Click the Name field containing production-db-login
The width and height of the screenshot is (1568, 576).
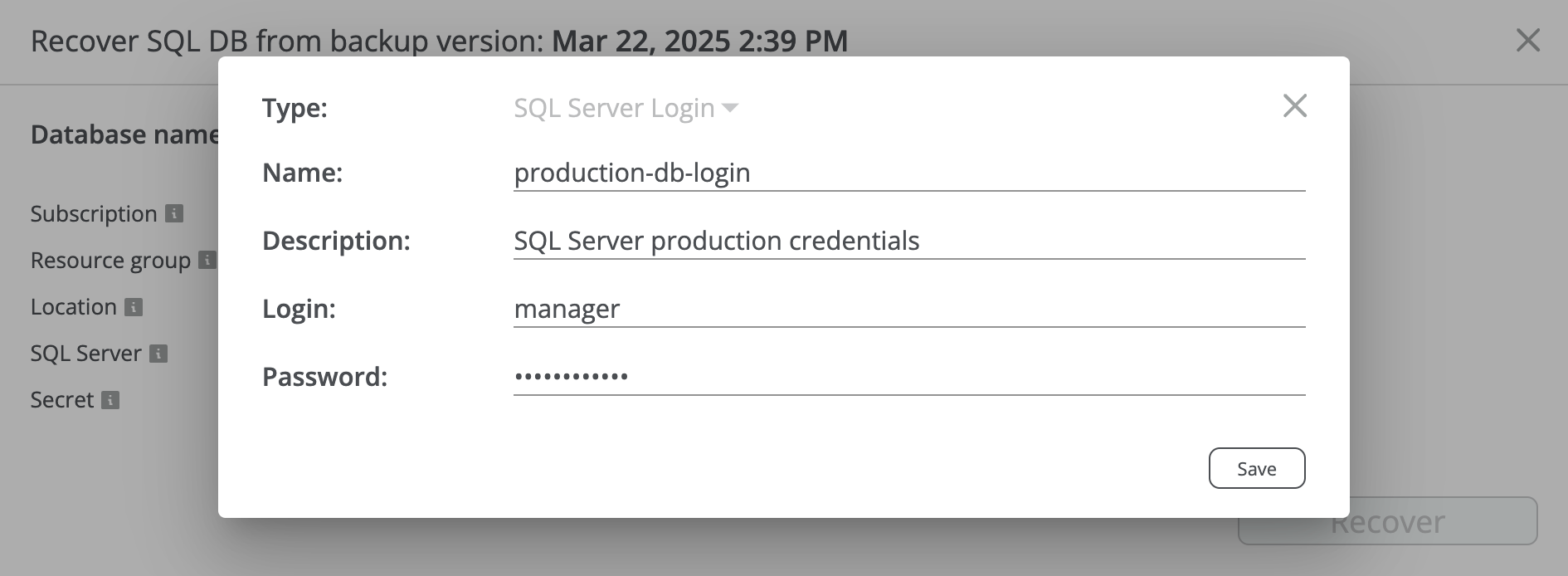point(908,173)
